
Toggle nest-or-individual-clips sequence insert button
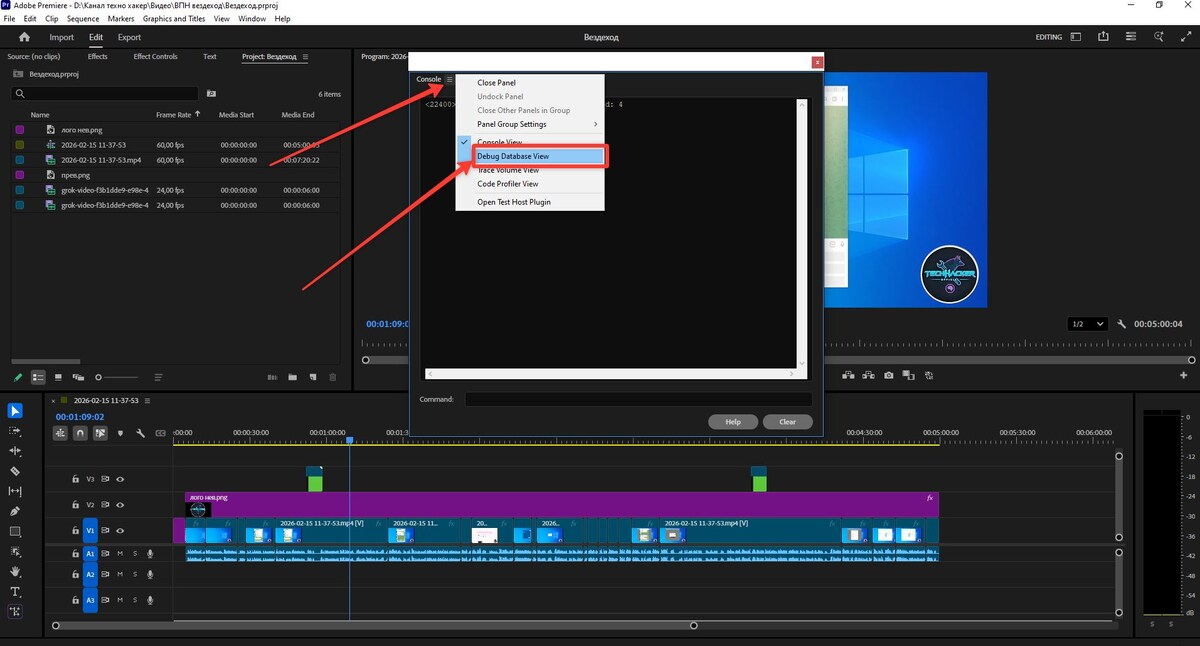(61, 433)
